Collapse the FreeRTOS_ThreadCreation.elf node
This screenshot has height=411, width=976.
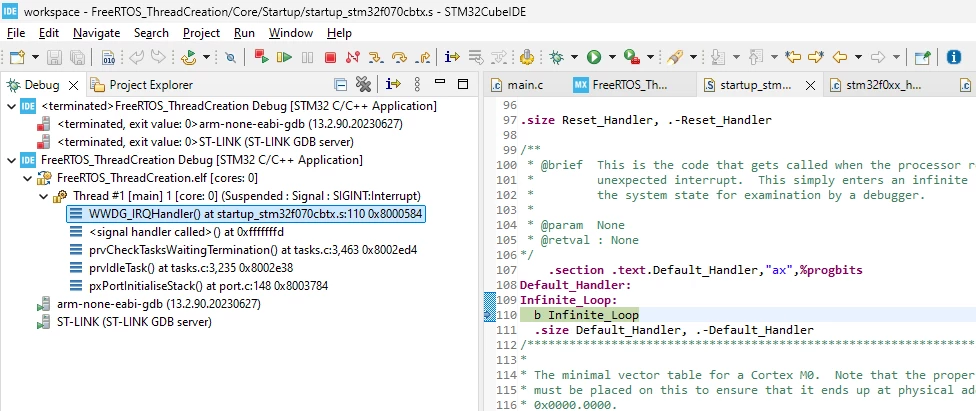click(x=27, y=178)
